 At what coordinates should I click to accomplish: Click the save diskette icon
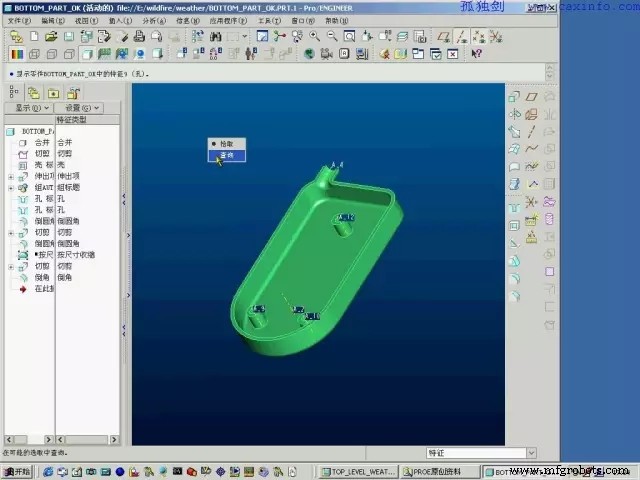pyautogui.click(x=69, y=37)
